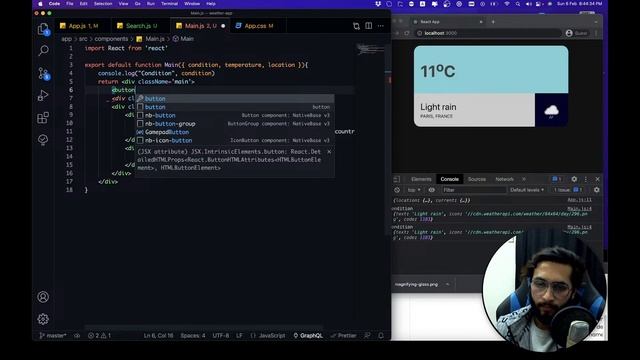640x360 pixels.
Task: Open the Default levels dropdown
Action: click(x=527, y=190)
